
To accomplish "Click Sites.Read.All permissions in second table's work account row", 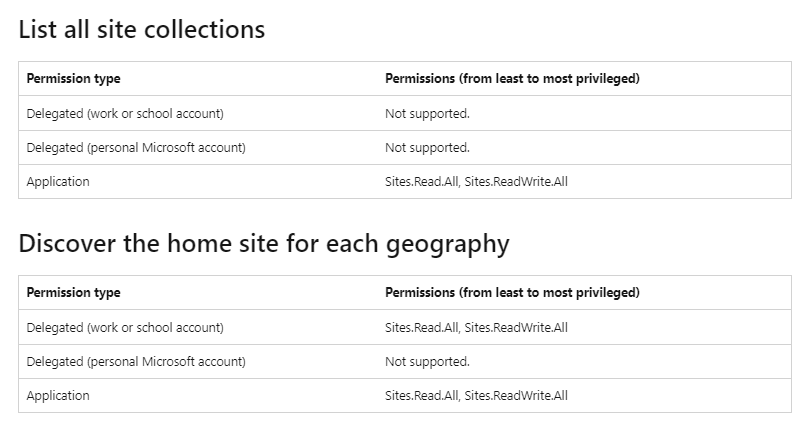I will (477, 327).
